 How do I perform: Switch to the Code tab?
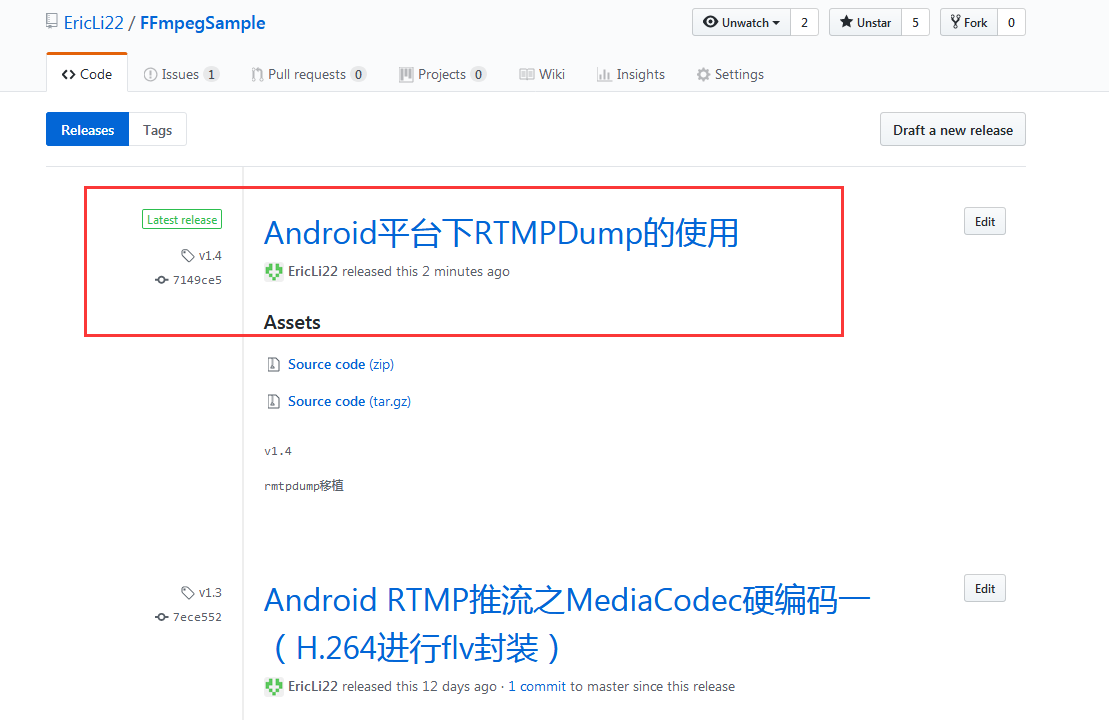tap(87, 74)
